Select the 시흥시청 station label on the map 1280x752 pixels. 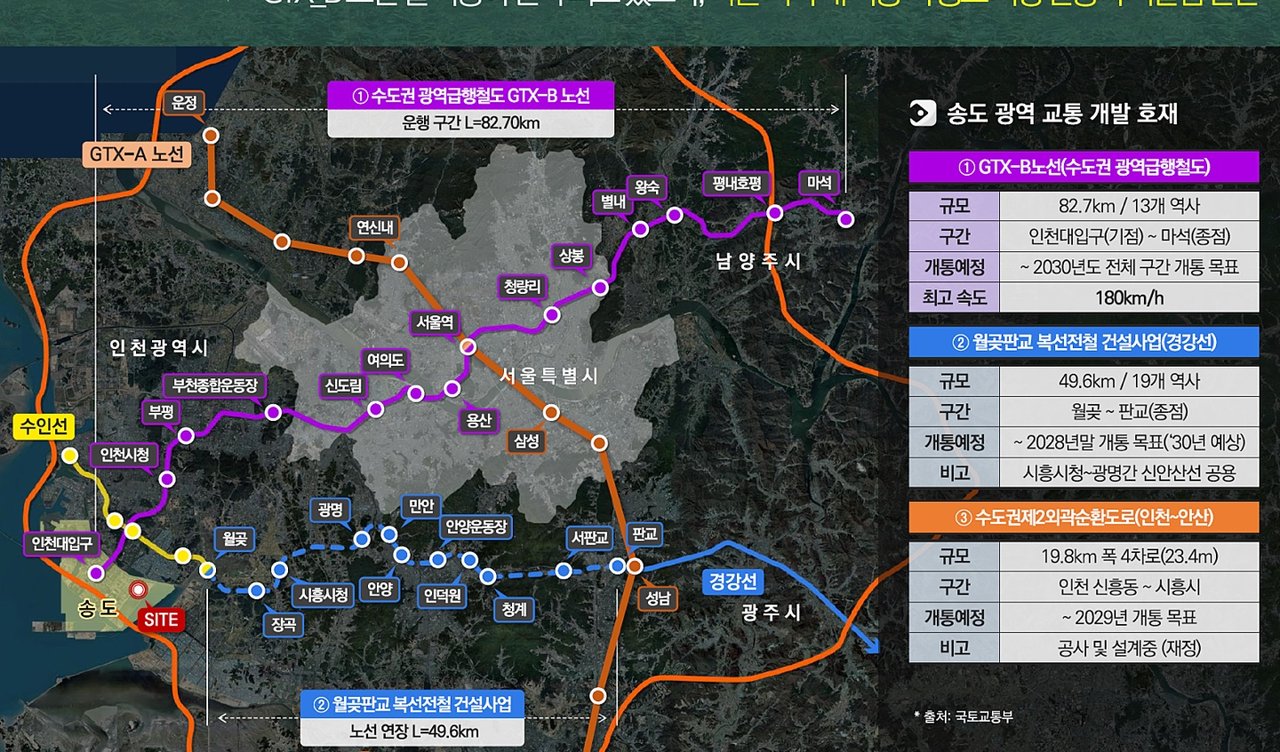click(324, 594)
